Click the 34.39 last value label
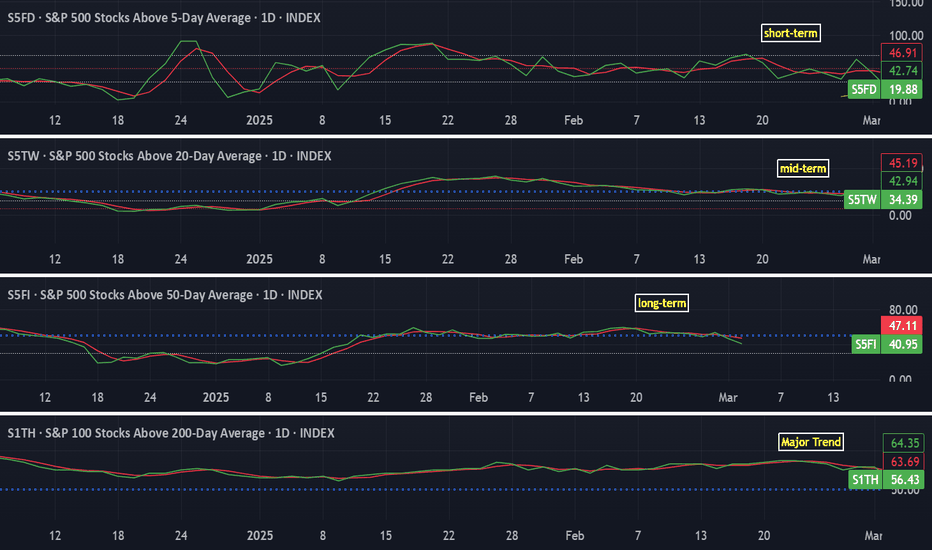932x550 pixels. pyautogui.click(x=902, y=200)
